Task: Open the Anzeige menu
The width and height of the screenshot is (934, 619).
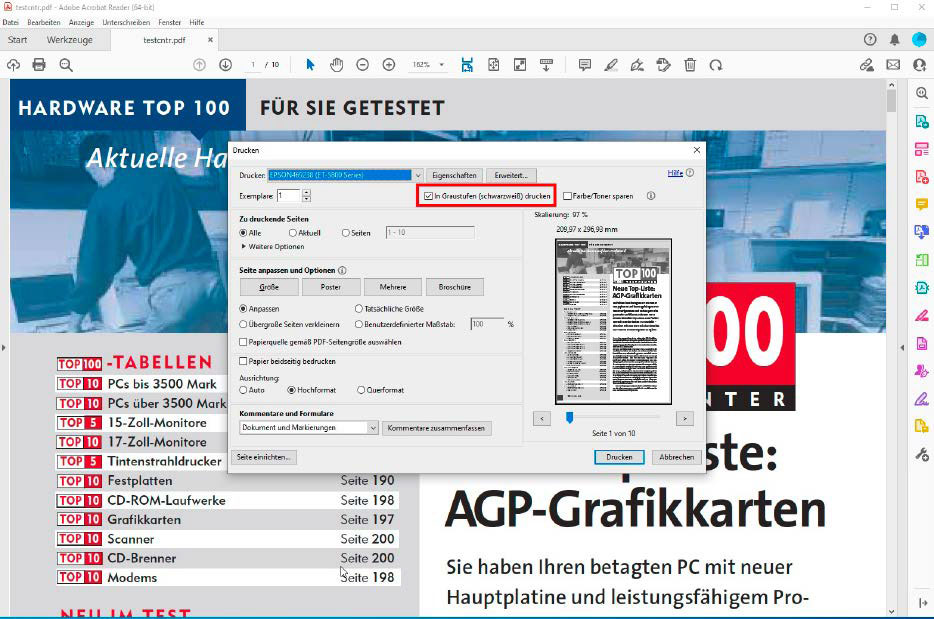Action: coord(81,22)
